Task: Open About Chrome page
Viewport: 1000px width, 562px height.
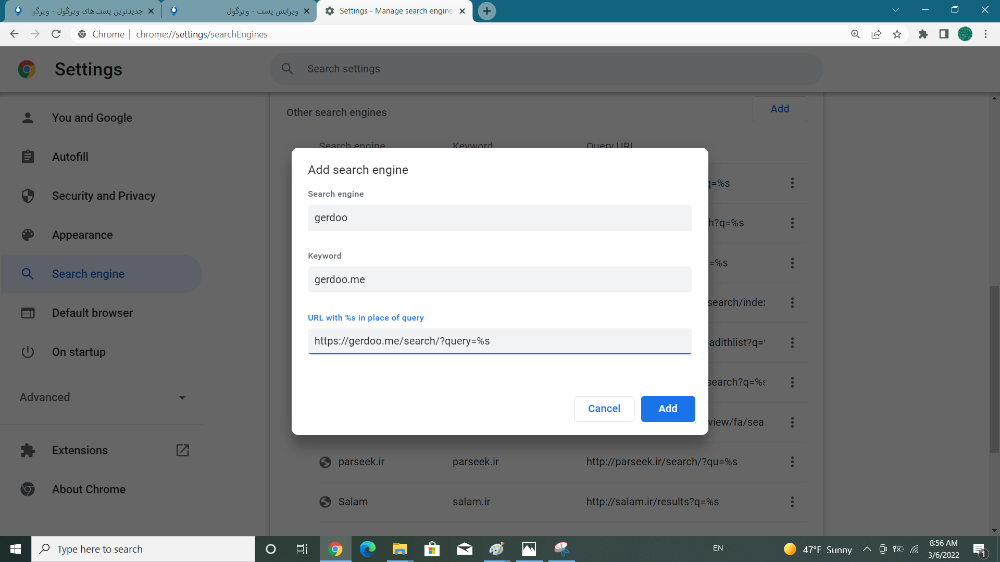Action: [x=89, y=489]
